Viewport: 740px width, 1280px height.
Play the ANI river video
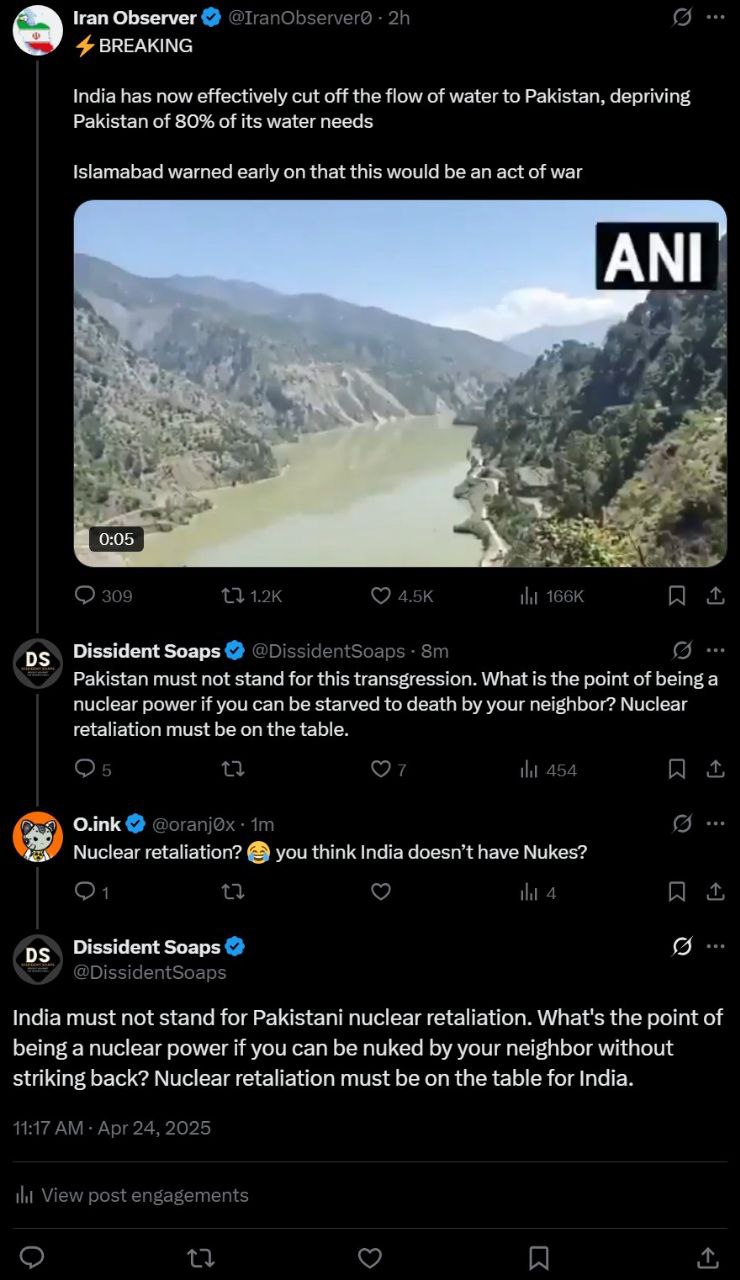pos(400,383)
